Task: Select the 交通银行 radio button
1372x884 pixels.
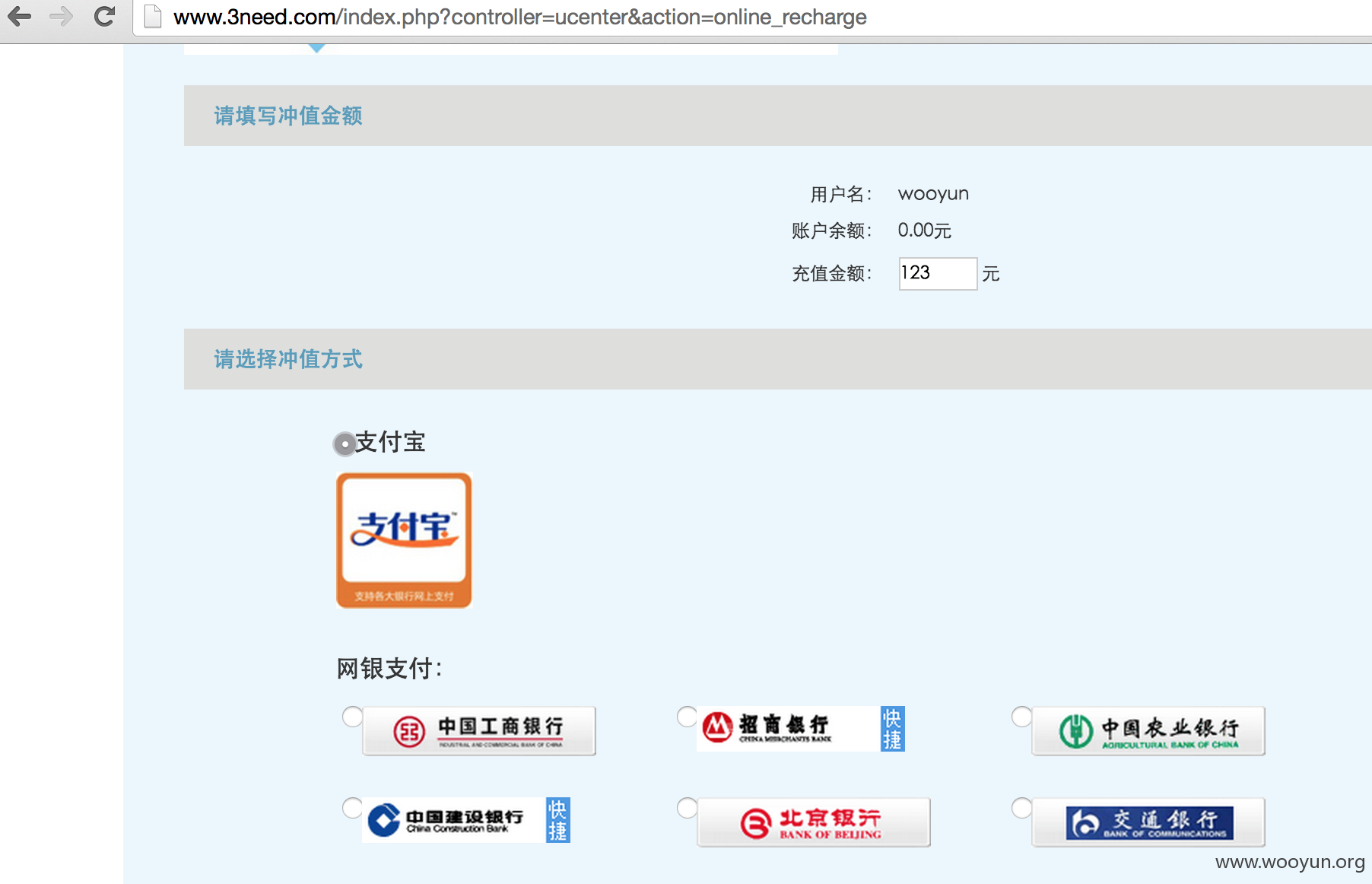Action: [1021, 808]
